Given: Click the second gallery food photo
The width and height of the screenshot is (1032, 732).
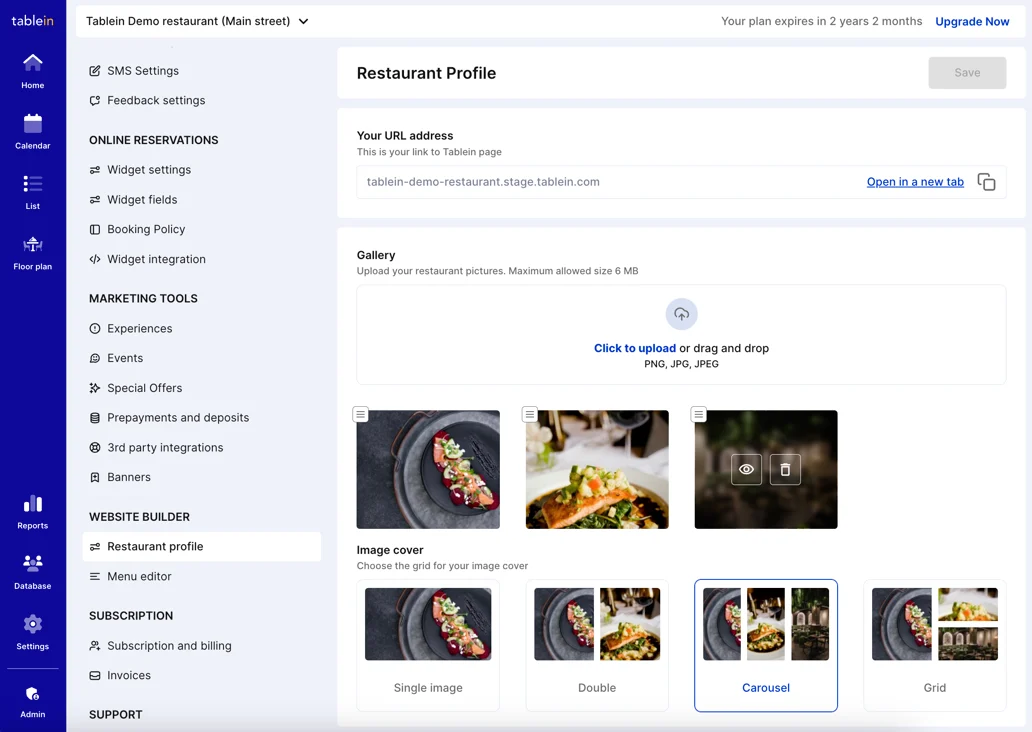Looking at the screenshot, I should tap(597, 470).
